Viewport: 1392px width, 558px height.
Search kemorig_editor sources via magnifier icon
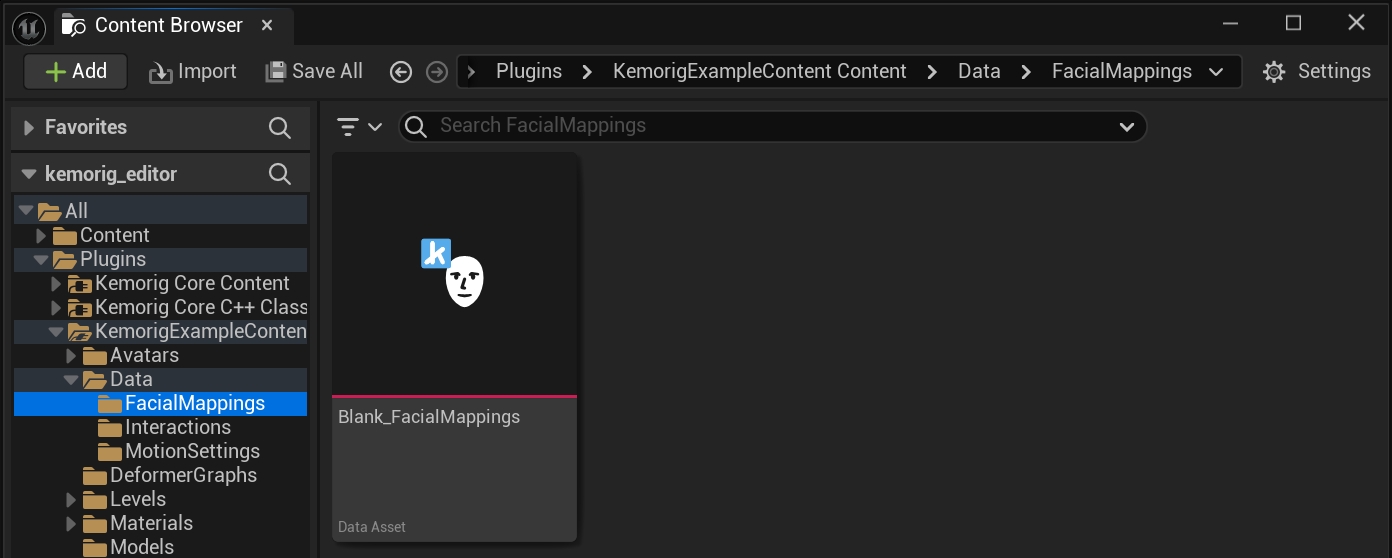coord(280,174)
